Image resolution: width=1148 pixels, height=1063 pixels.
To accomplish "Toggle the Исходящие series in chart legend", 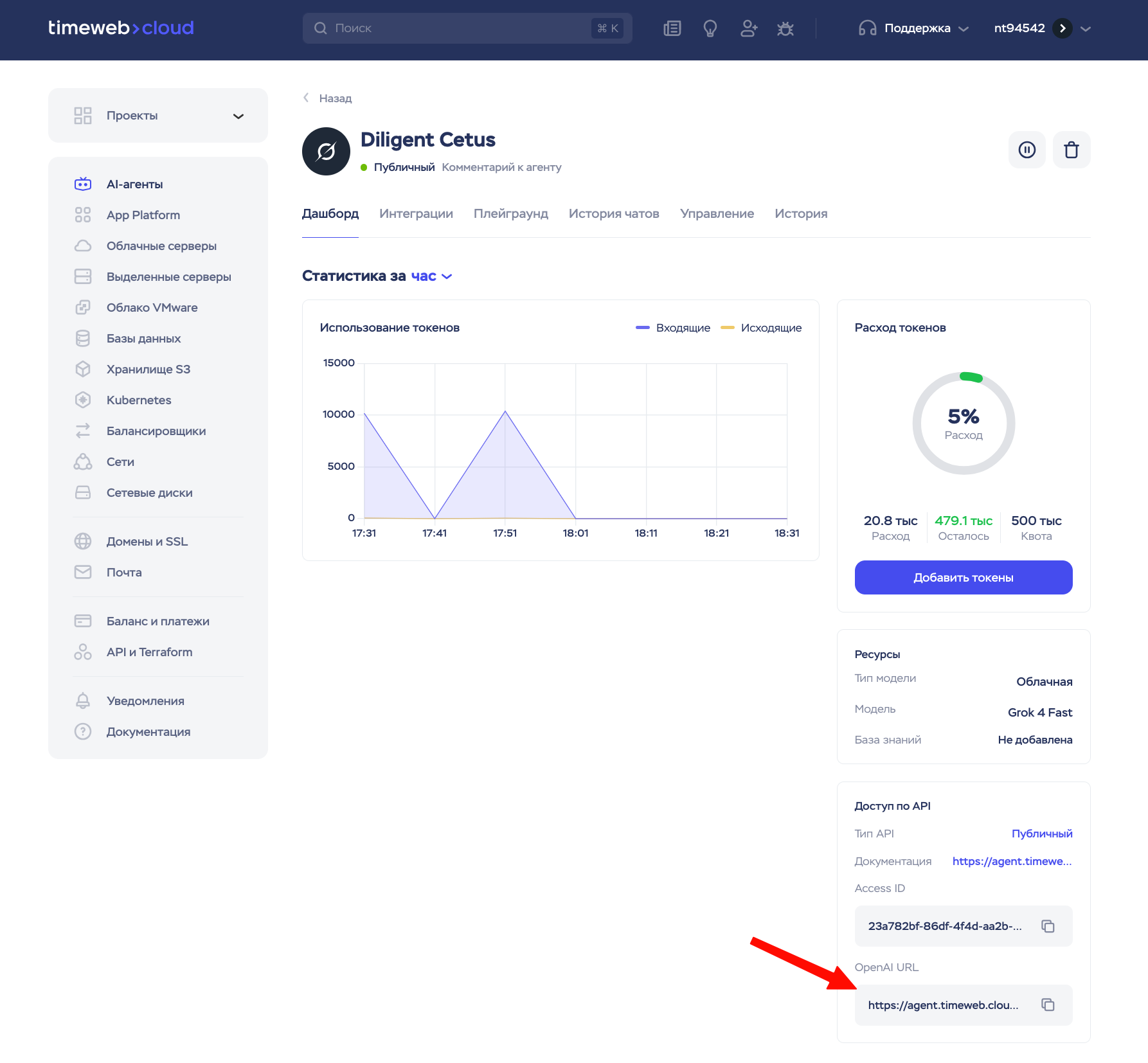I will tap(762, 328).
